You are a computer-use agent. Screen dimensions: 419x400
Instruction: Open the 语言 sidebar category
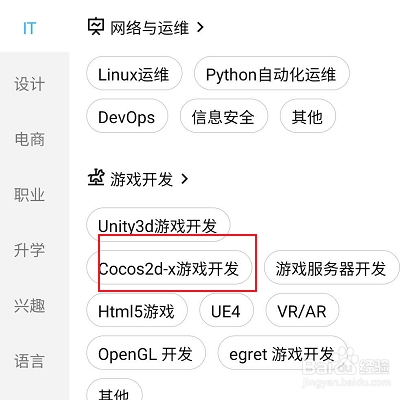[x=29, y=361]
